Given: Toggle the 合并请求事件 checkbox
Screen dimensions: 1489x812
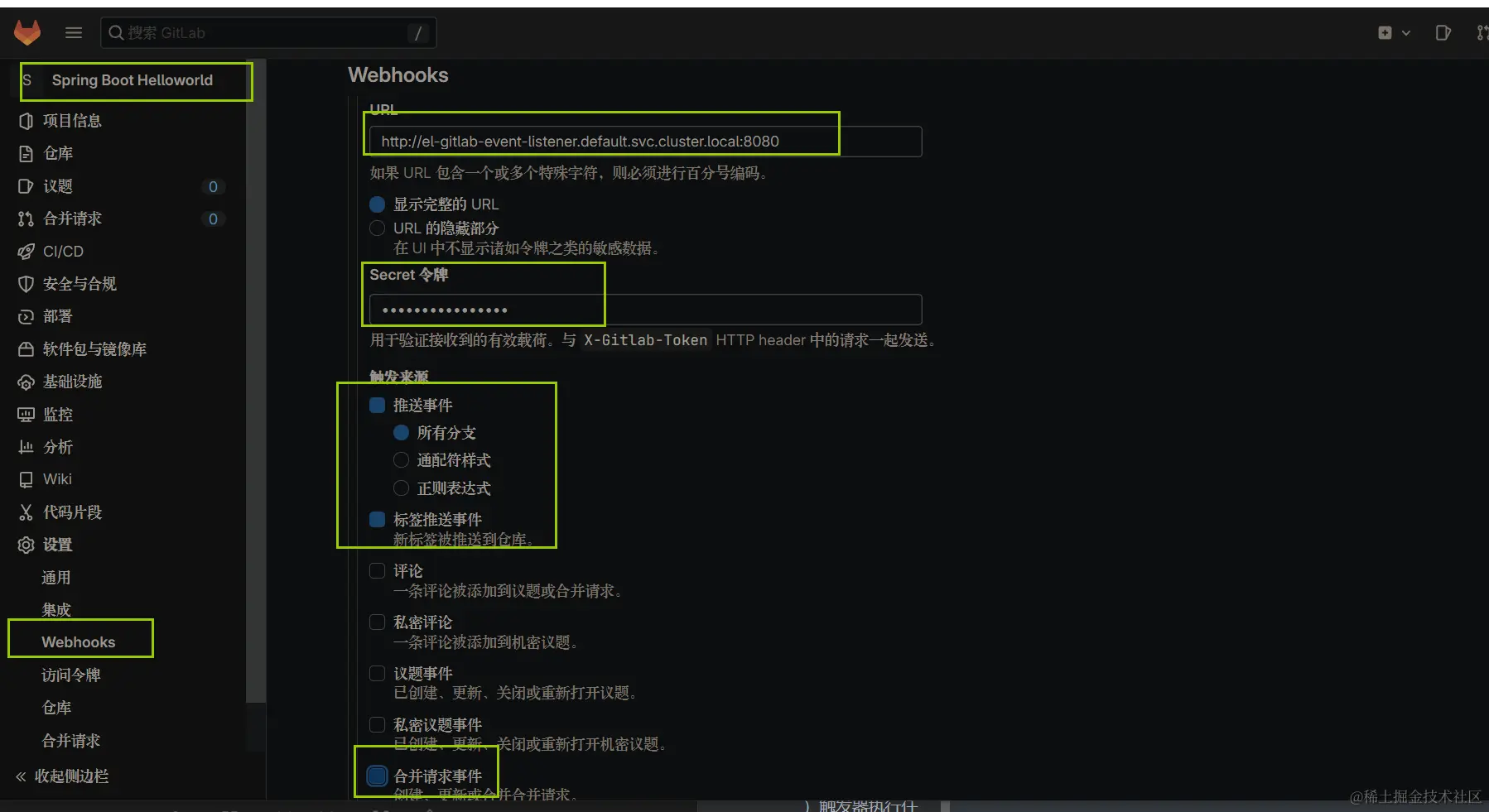Looking at the screenshot, I should [x=377, y=776].
